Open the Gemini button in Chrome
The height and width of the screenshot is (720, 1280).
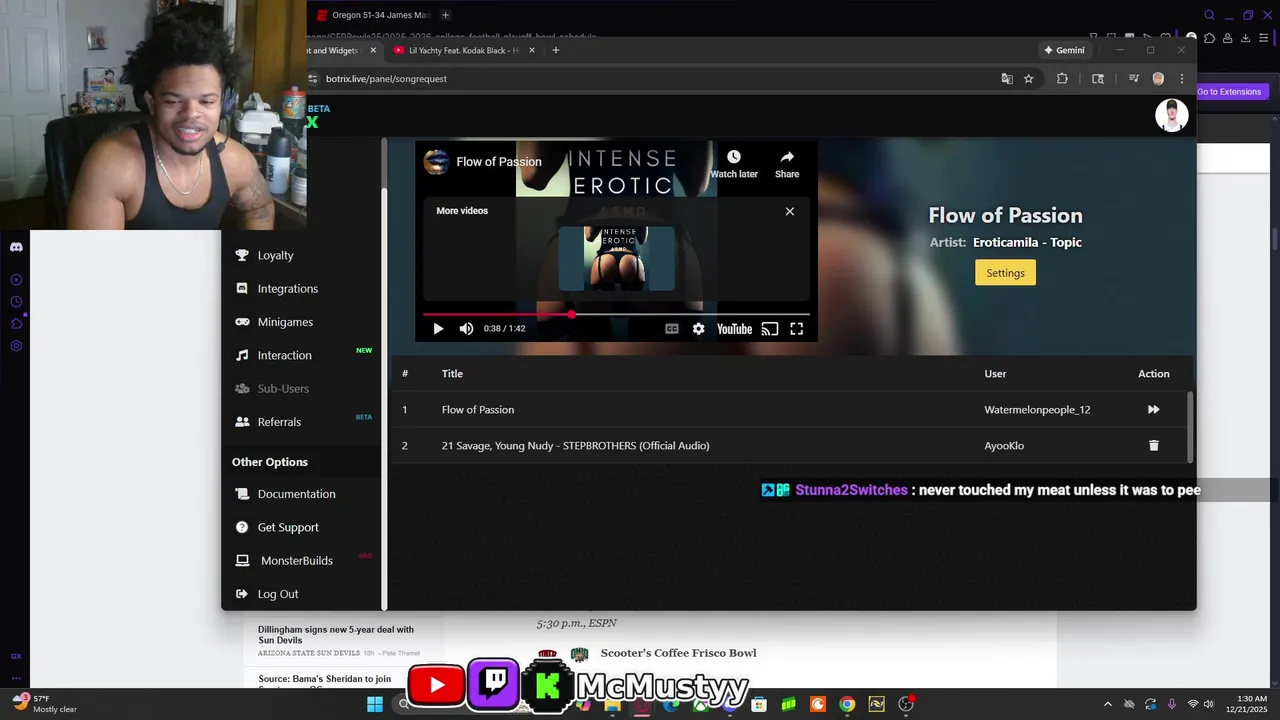1064,50
